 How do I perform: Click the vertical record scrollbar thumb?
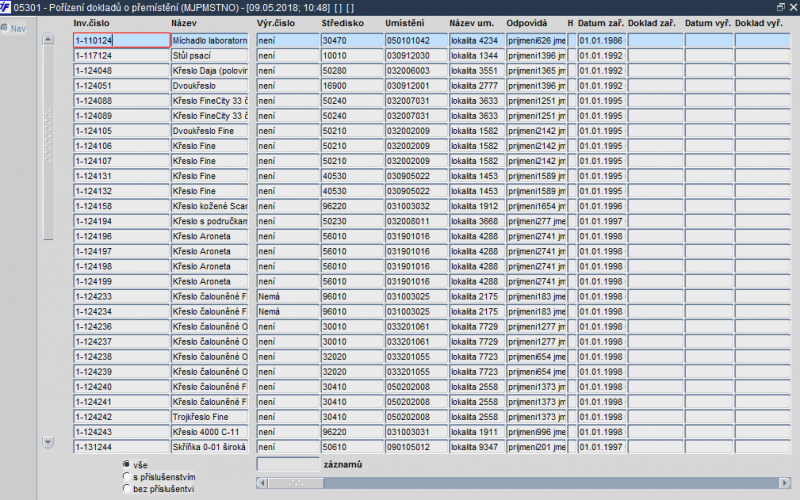coord(48,142)
